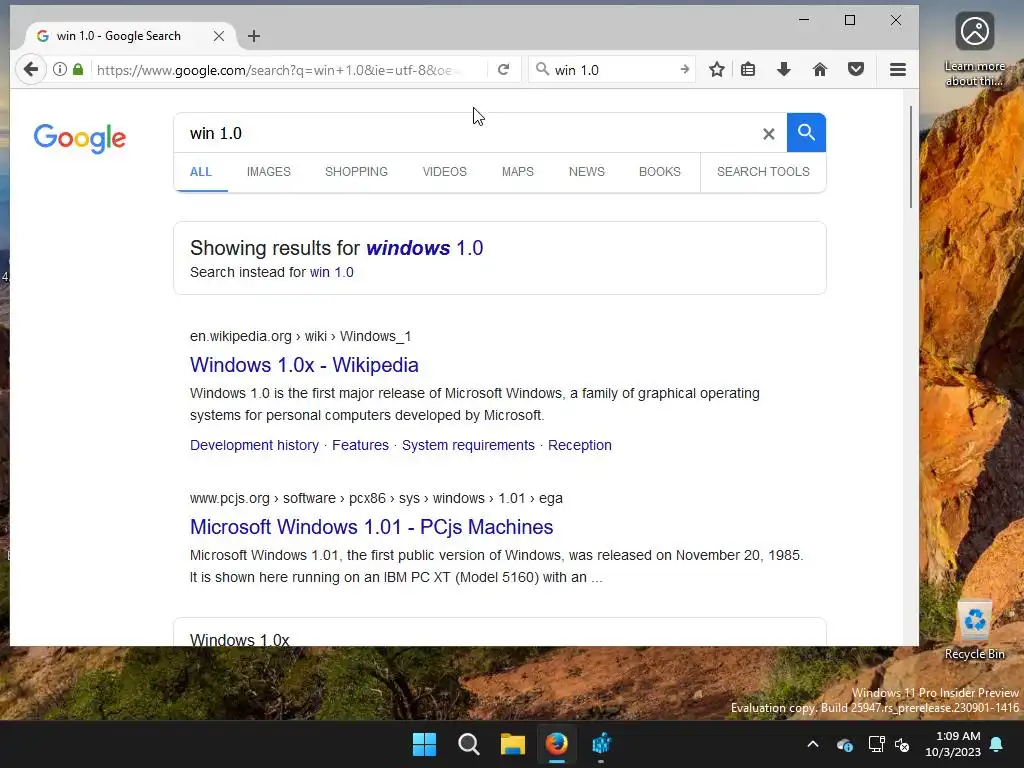Open System requirements sublink
Viewport: 1024px width, 768px height.
pos(468,445)
